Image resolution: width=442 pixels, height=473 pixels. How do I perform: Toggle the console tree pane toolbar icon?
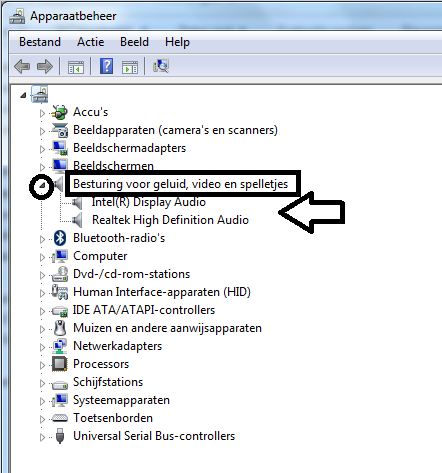click(76, 67)
